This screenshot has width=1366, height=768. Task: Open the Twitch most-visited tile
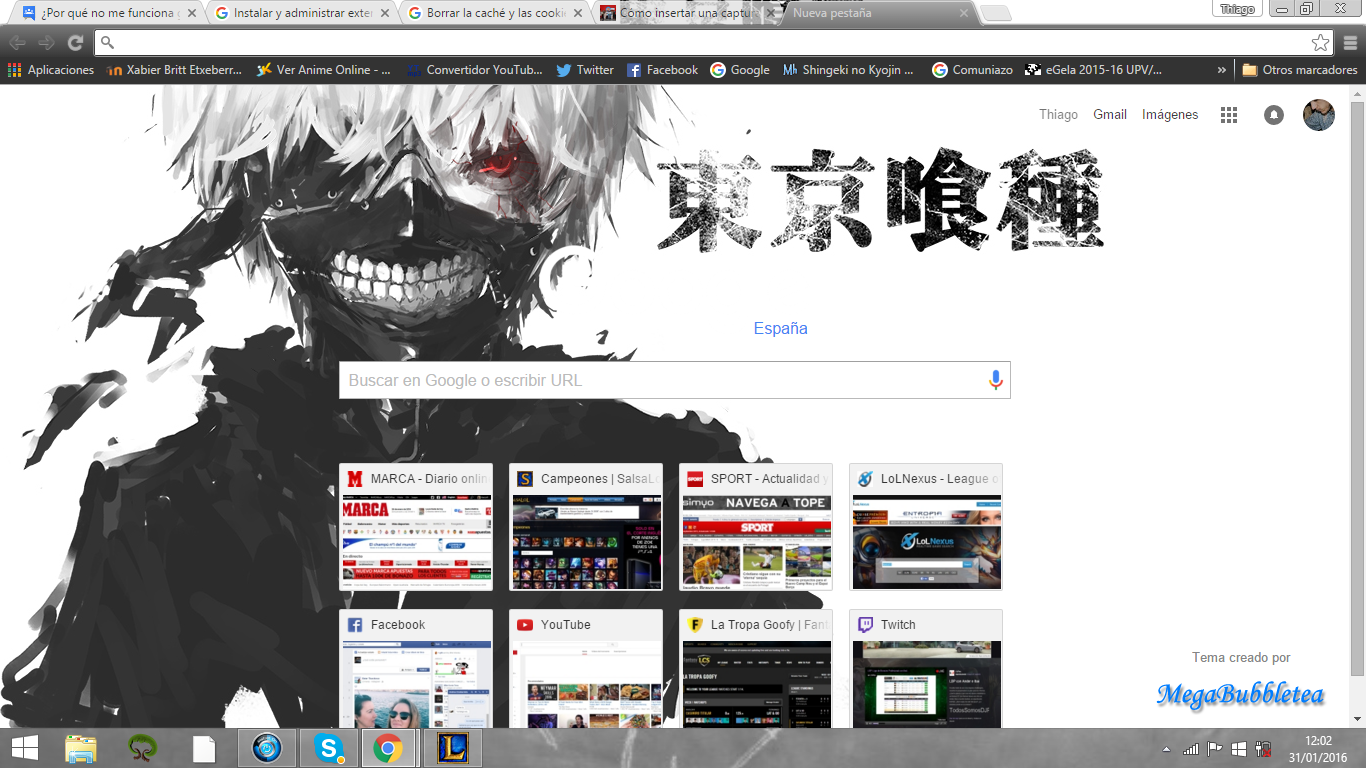(926, 669)
